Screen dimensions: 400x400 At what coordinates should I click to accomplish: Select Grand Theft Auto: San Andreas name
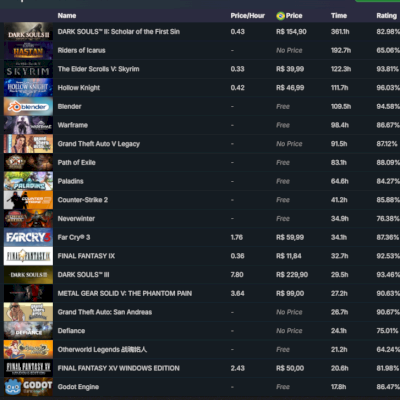point(105,312)
